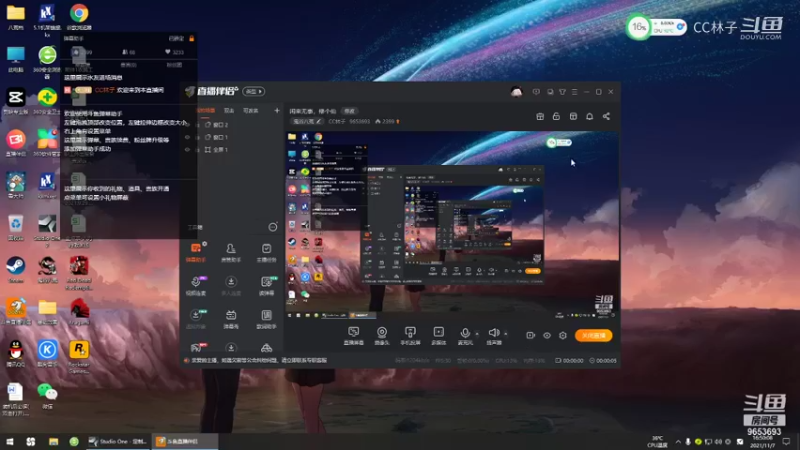Image resolution: width=800 pixels, height=450 pixels.
Task: Click the popularity count 2399
Action: (x=387, y=121)
